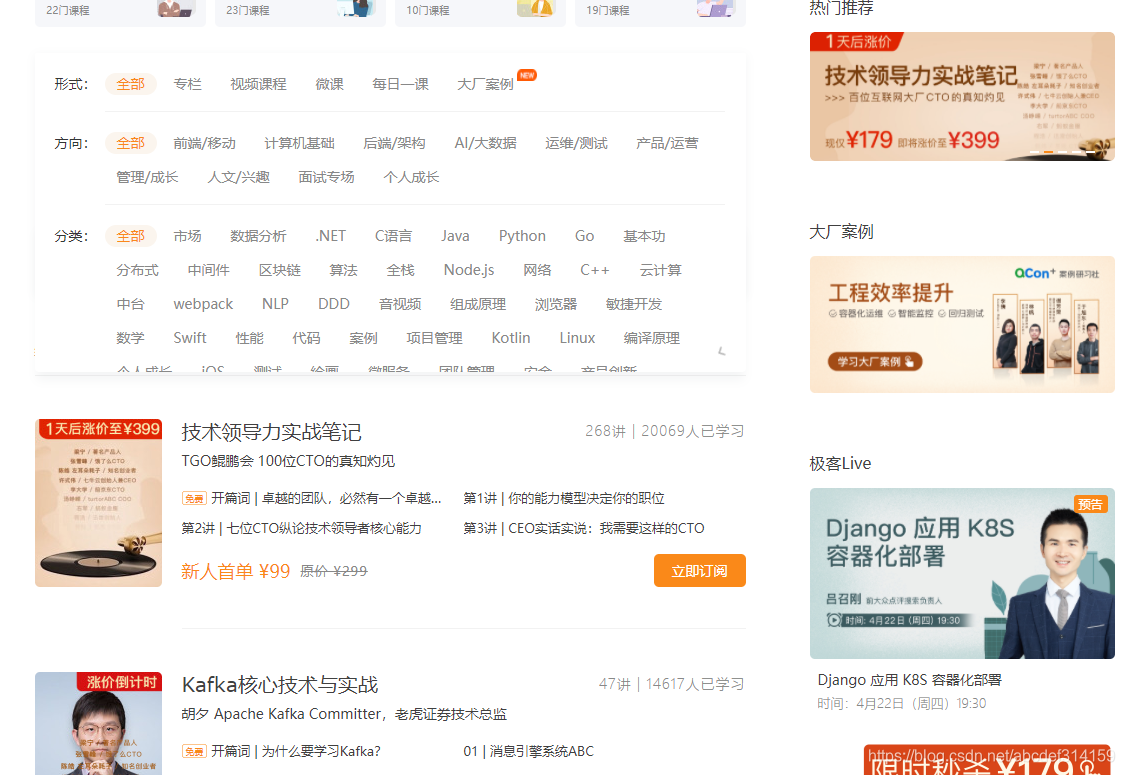Viewport: 1125px width, 775px height.
Task: Pick the 市场 category
Action: pyautogui.click(x=187, y=236)
